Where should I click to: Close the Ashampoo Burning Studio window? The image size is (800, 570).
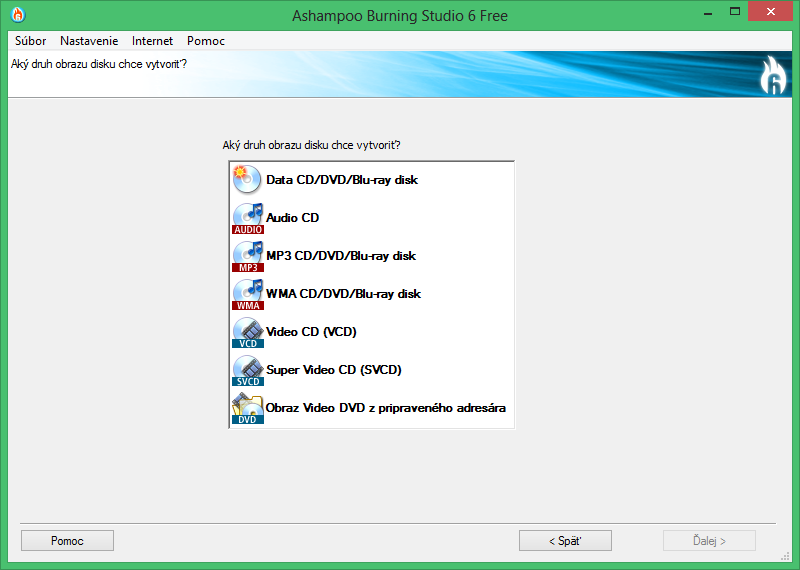[770, 12]
